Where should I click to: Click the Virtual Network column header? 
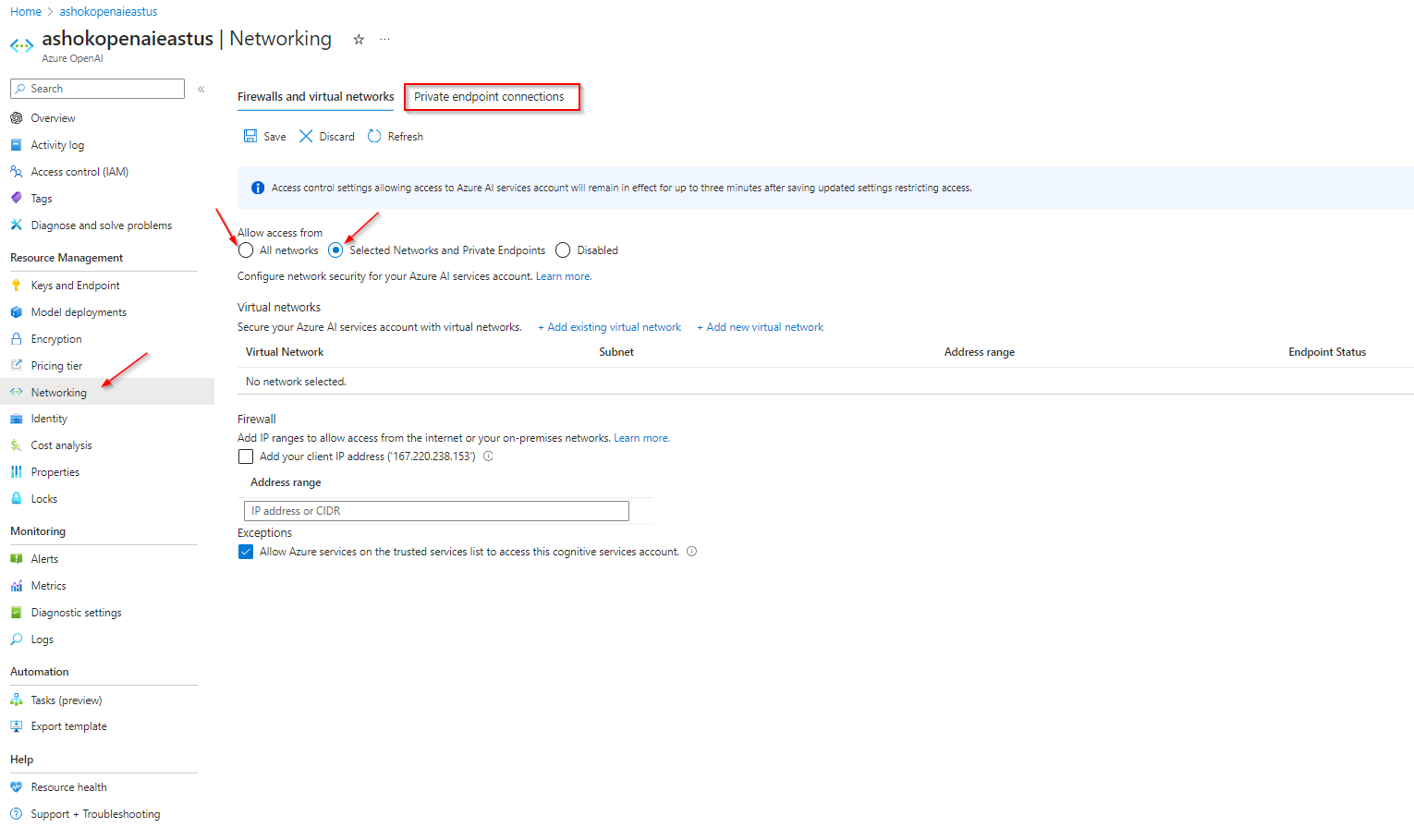point(285,352)
